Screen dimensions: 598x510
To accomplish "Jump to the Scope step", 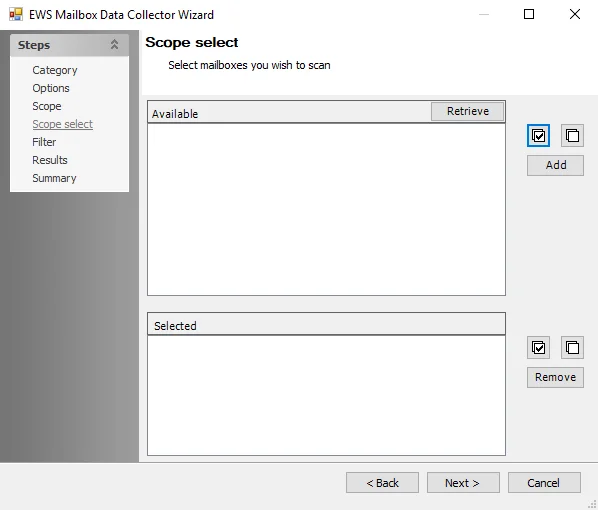I will (47, 106).
